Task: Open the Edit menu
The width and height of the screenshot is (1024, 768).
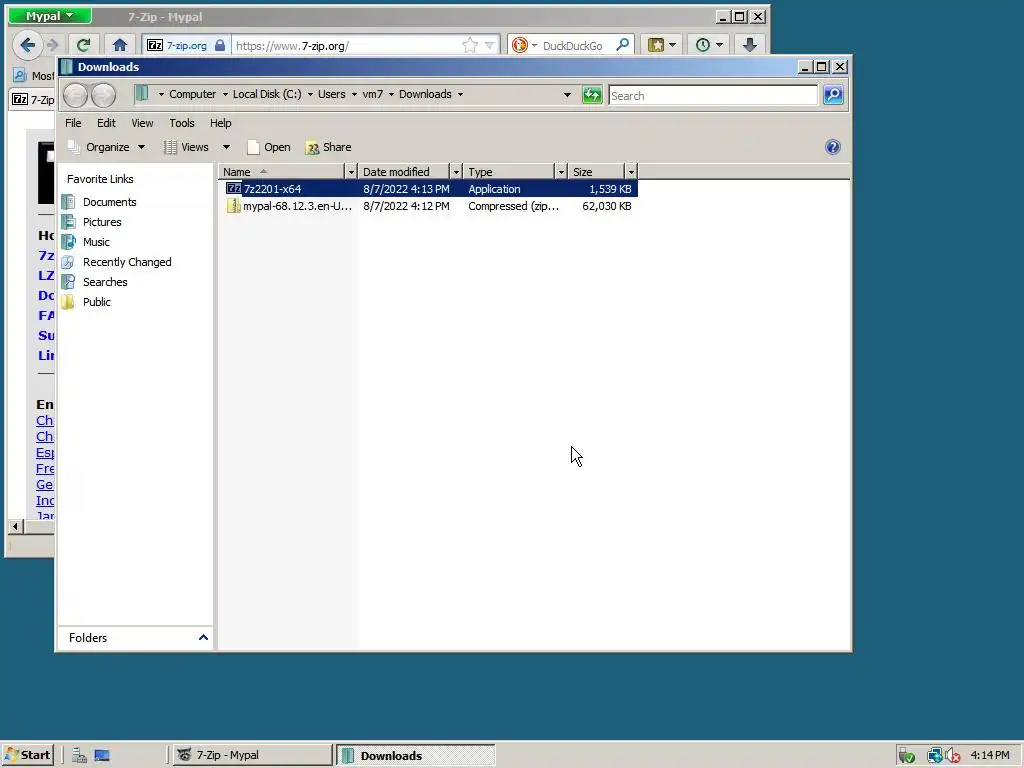Action: [106, 123]
